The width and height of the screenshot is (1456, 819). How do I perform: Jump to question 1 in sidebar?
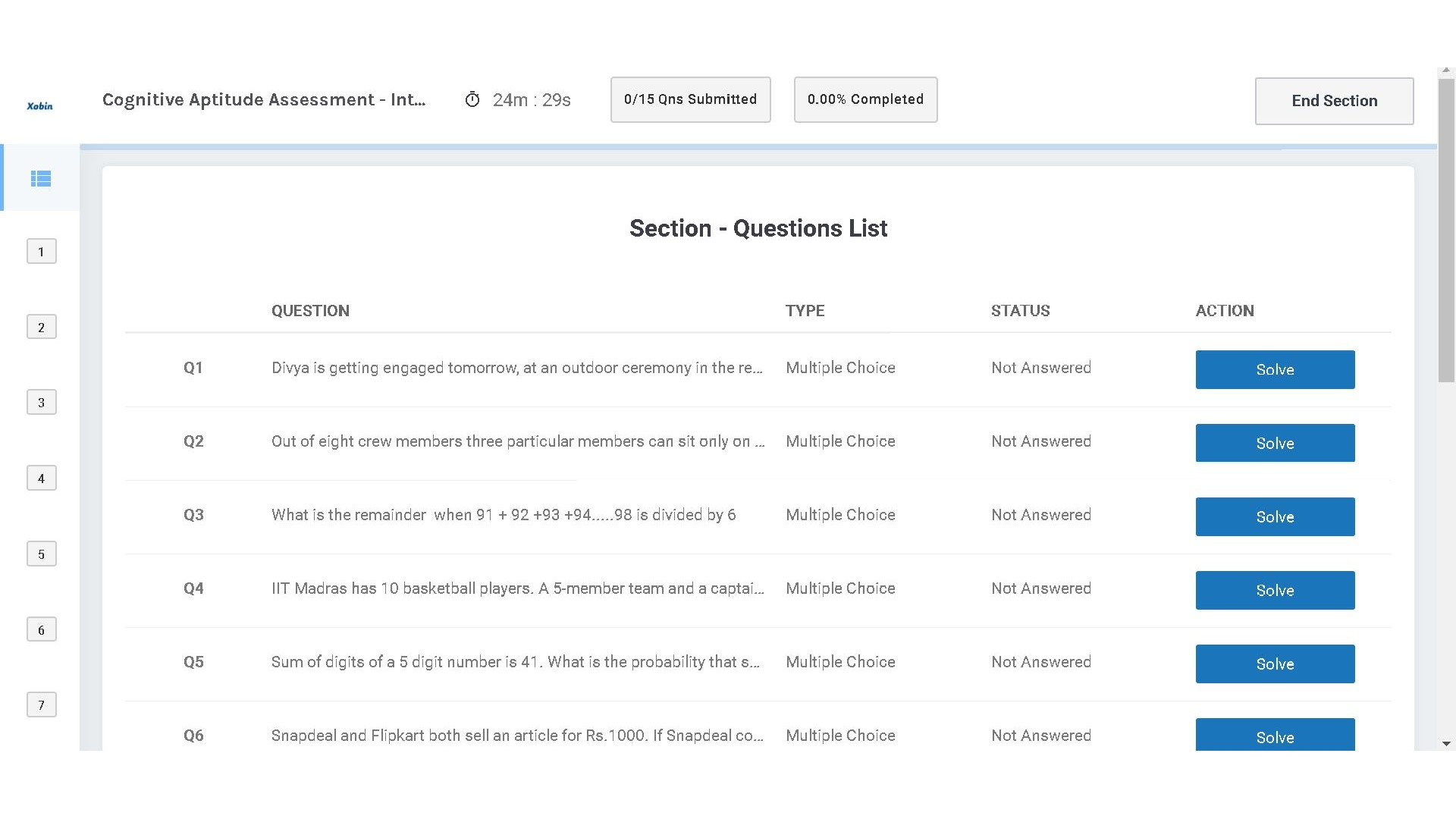tap(42, 252)
